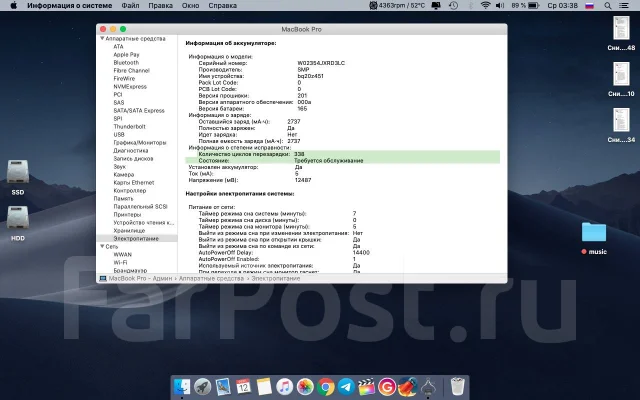This screenshot has width=640, height=400.
Task: Open Photos app in the dock
Action: click(x=305, y=386)
